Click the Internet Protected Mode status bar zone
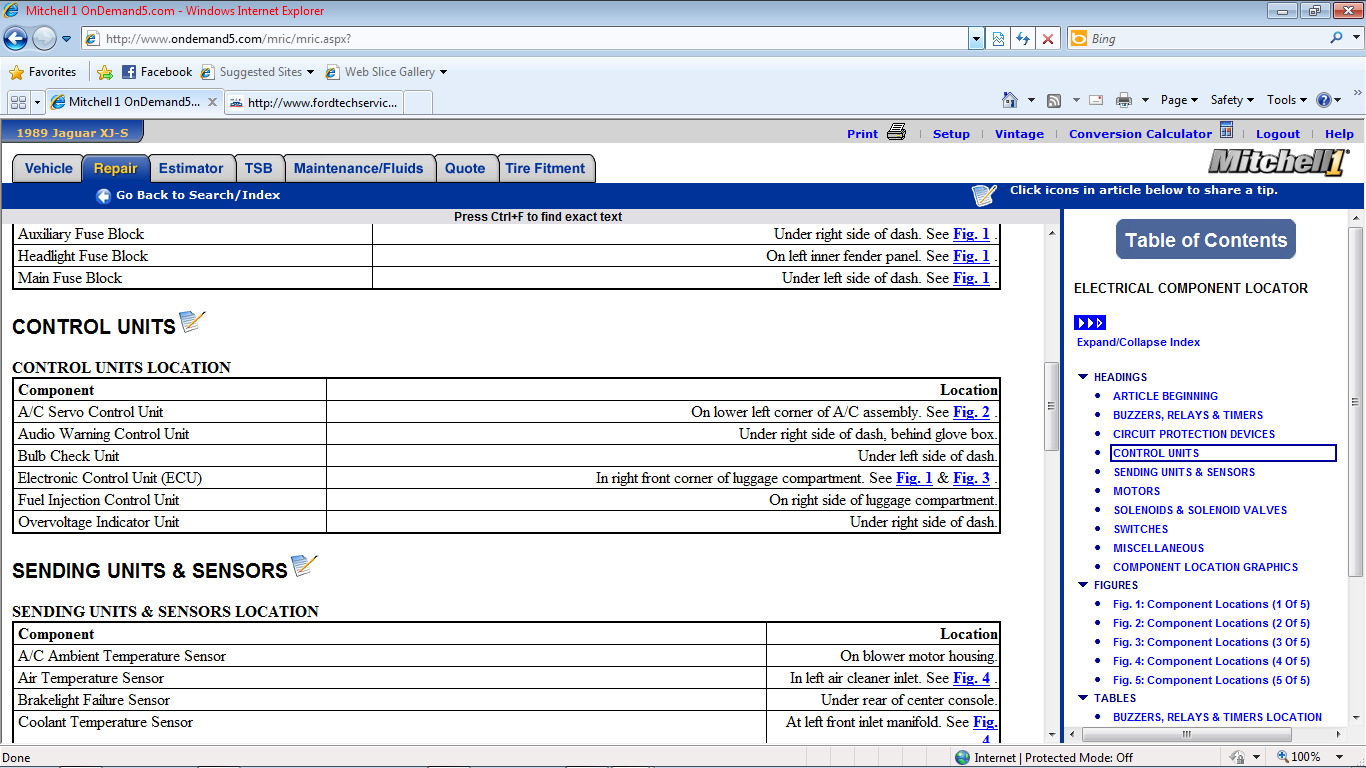This screenshot has height=768, width=1366. click(1043, 758)
